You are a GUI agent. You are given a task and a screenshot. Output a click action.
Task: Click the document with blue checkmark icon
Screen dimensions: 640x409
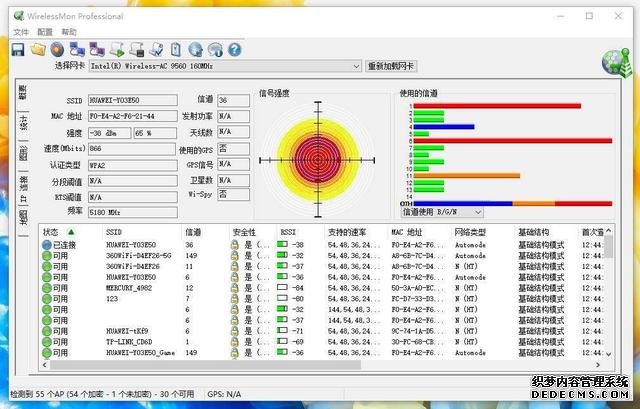(156, 49)
